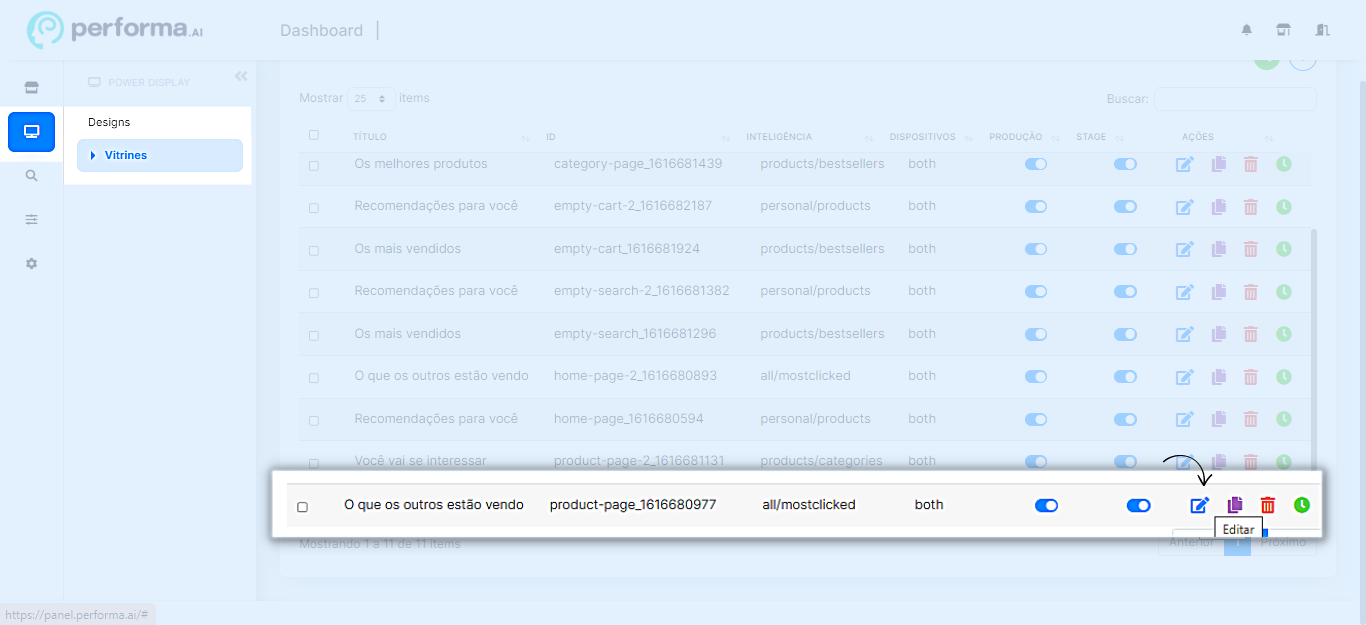Tick checkbox for product-page_1616680977 row
1366x625 pixels.
coord(303,507)
